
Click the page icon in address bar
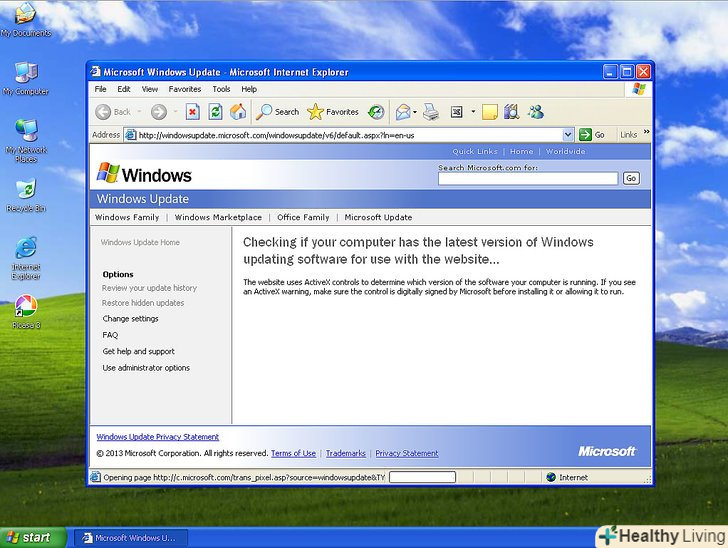point(131,135)
